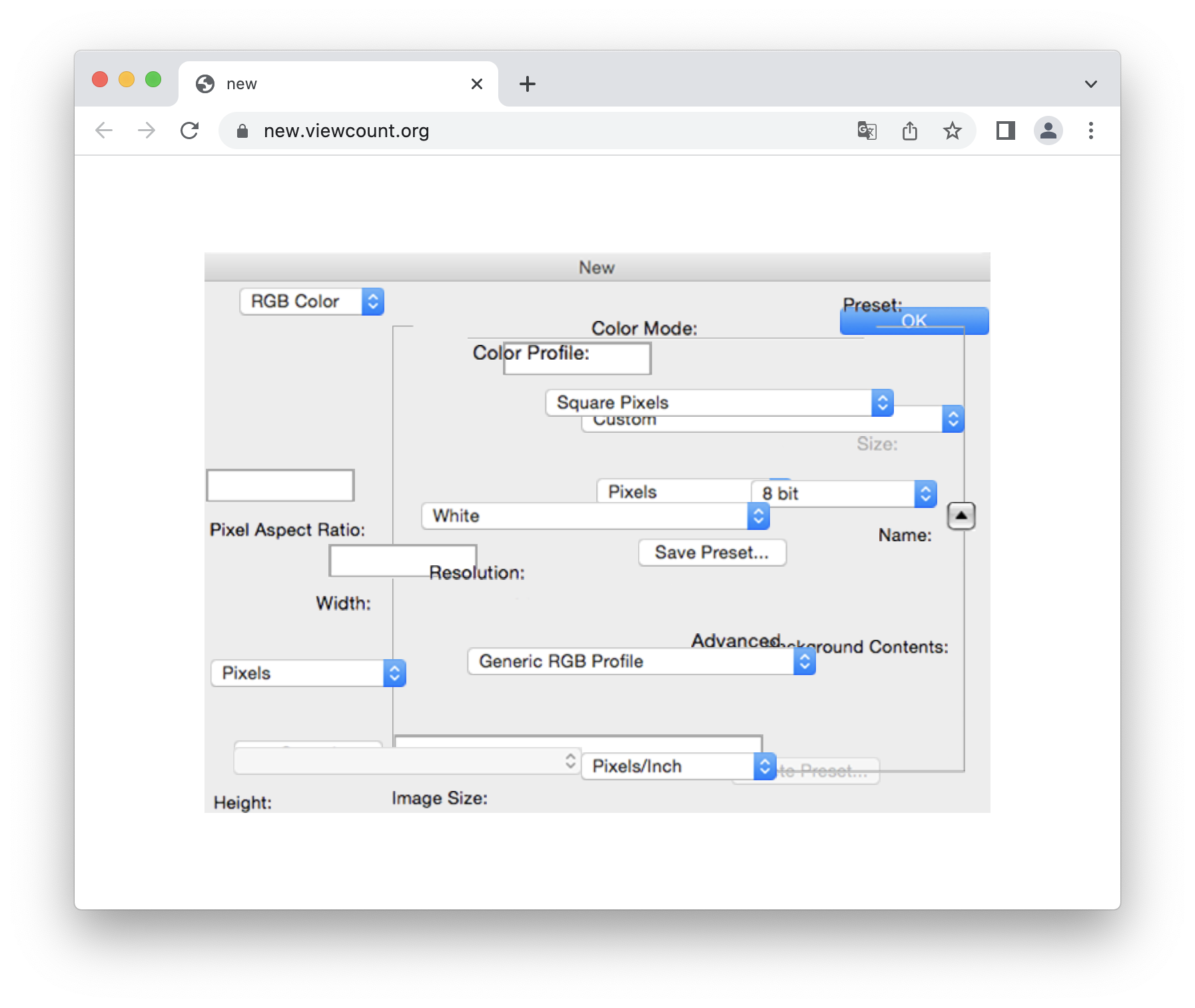Image resolution: width=1195 pixels, height=1008 pixels.
Task: Click the "Size:" label
Action: coord(877,444)
